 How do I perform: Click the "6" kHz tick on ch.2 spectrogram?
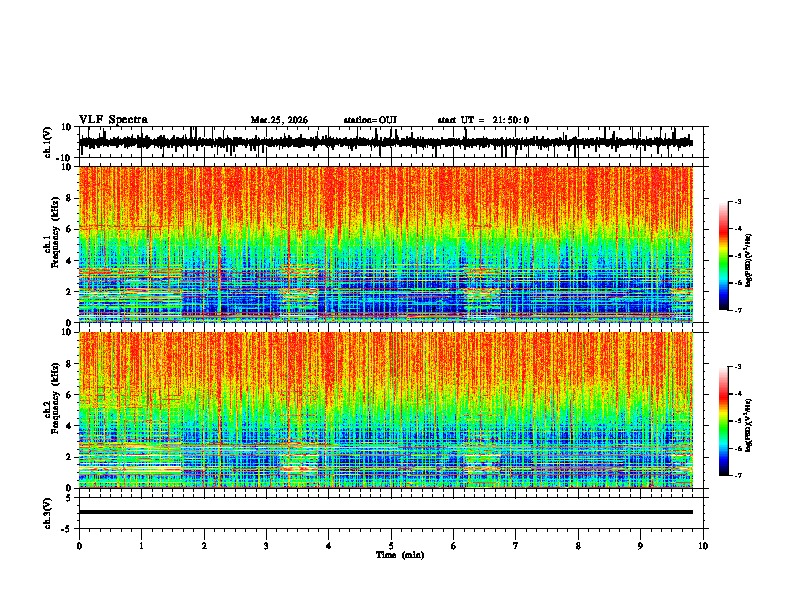pos(69,395)
